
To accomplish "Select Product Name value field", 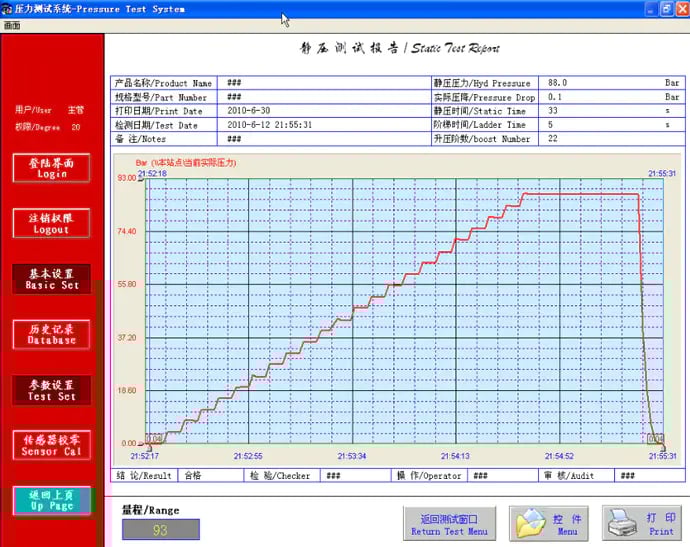I will pos(324,83).
